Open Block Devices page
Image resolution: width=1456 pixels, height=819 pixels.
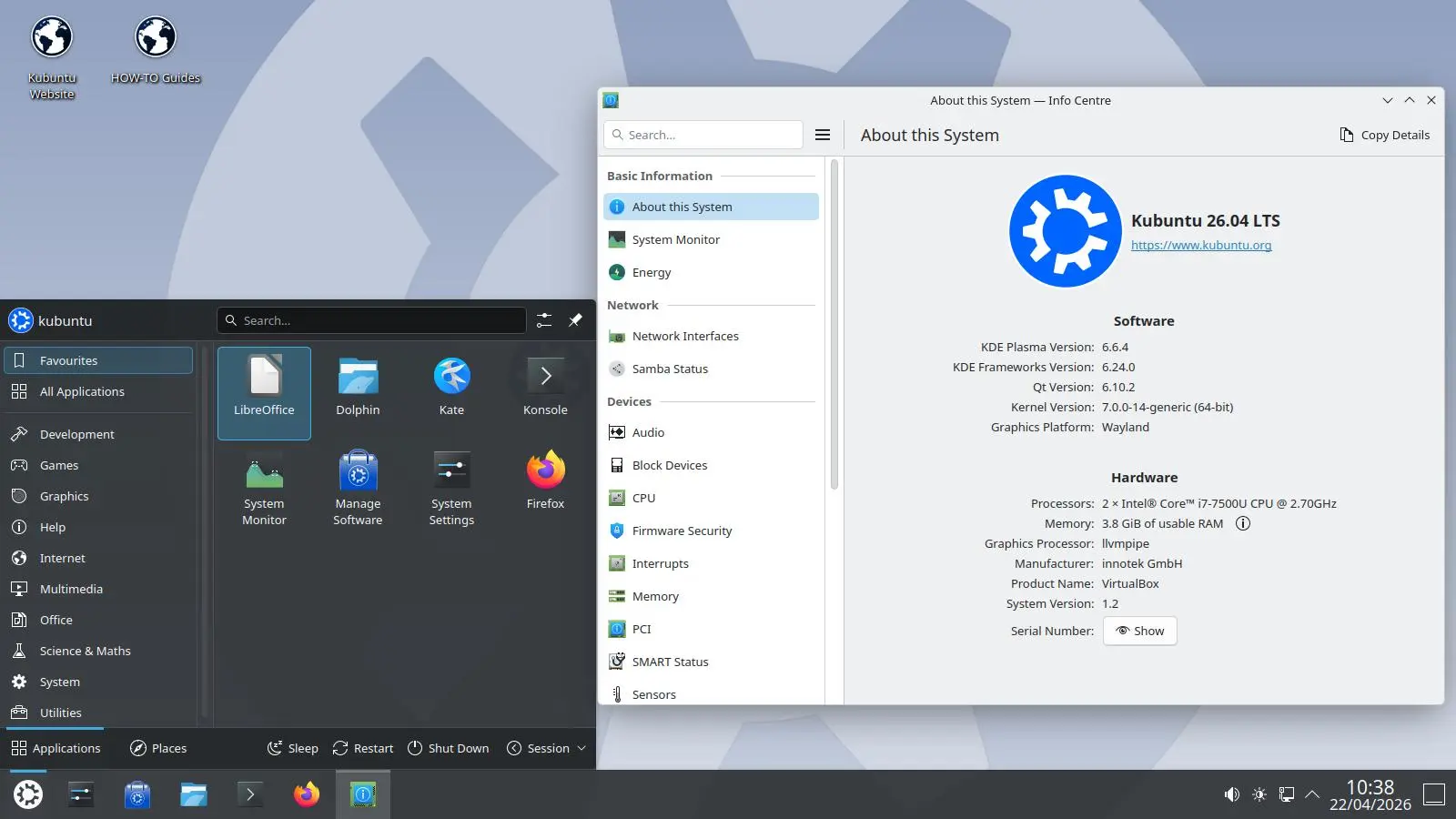point(711,465)
